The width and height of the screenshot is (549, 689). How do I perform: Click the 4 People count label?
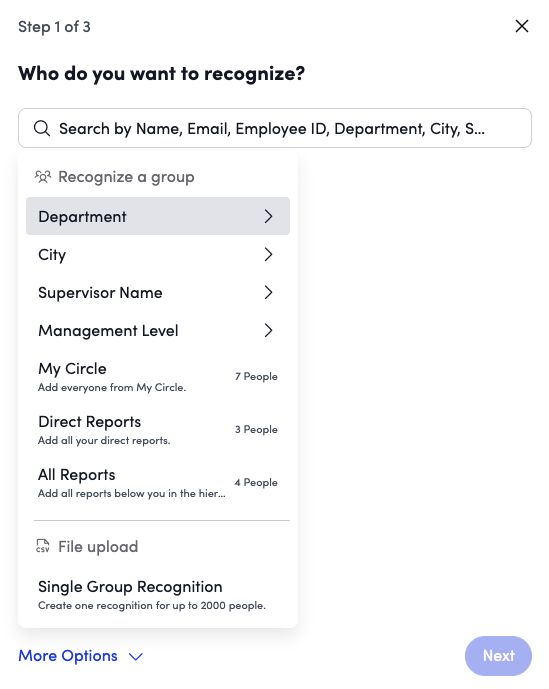pos(256,482)
